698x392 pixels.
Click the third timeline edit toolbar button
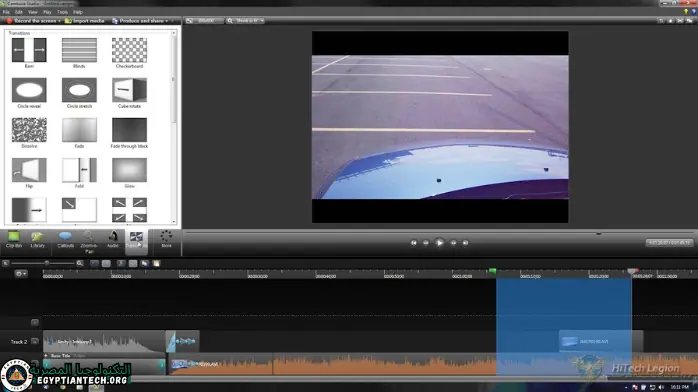[121, 263]
